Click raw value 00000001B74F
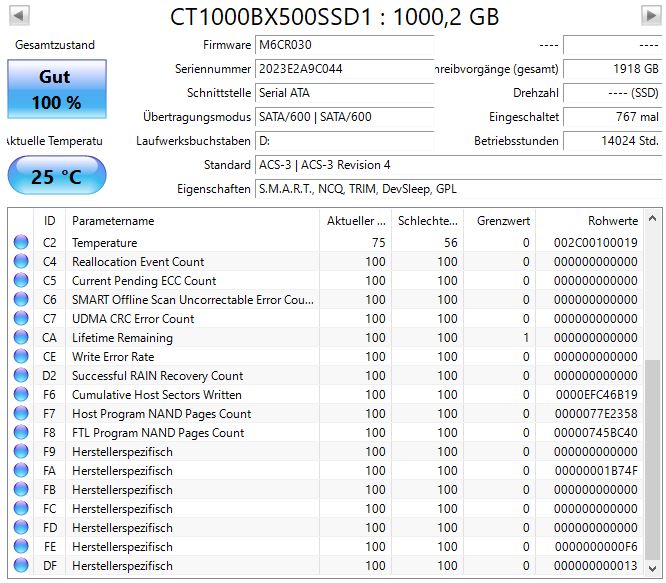 click(x=596, y=471)
